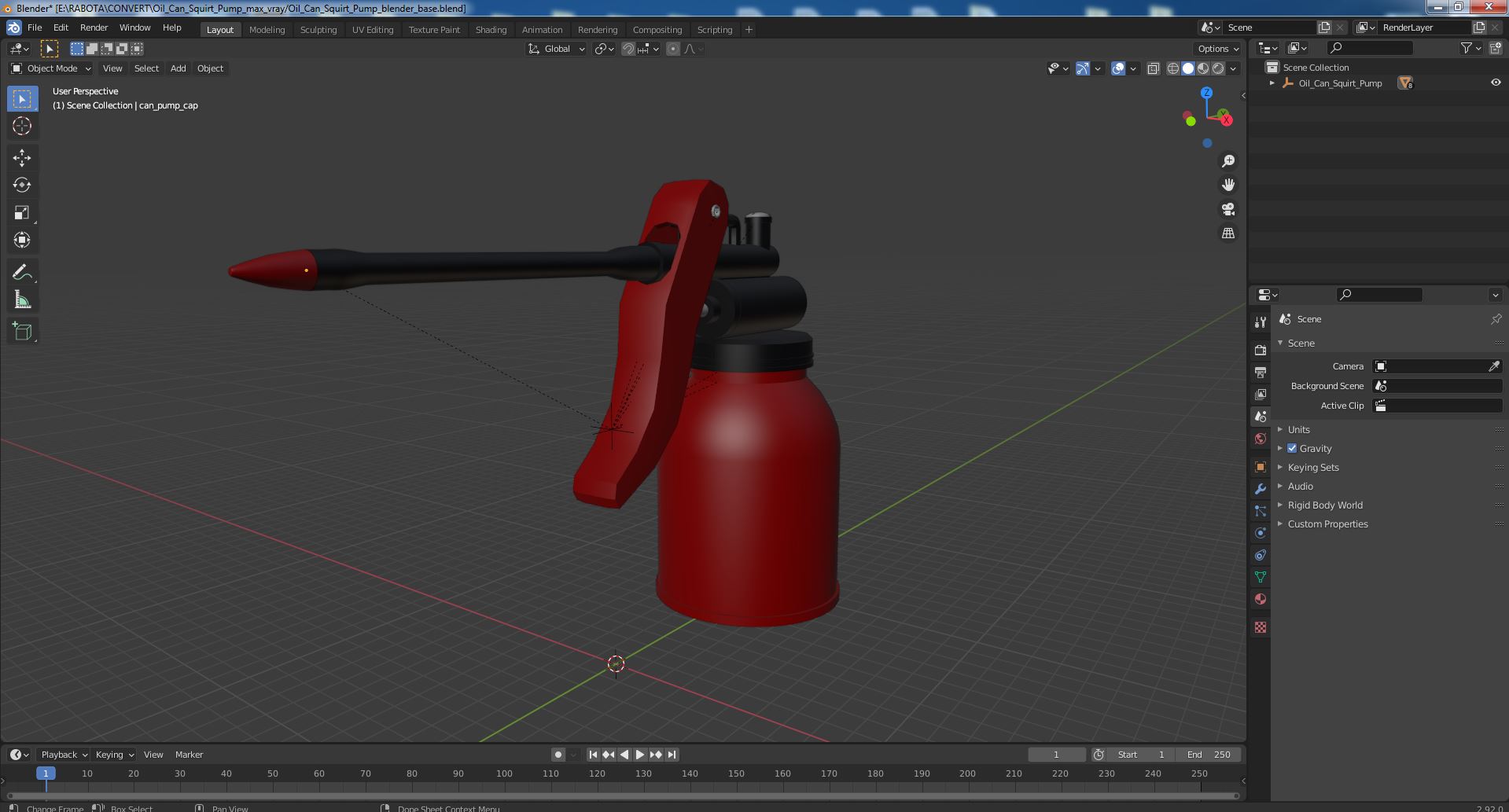Select the Annotate tool
Screen dimensions: 1509x812
tap(22, 273)
